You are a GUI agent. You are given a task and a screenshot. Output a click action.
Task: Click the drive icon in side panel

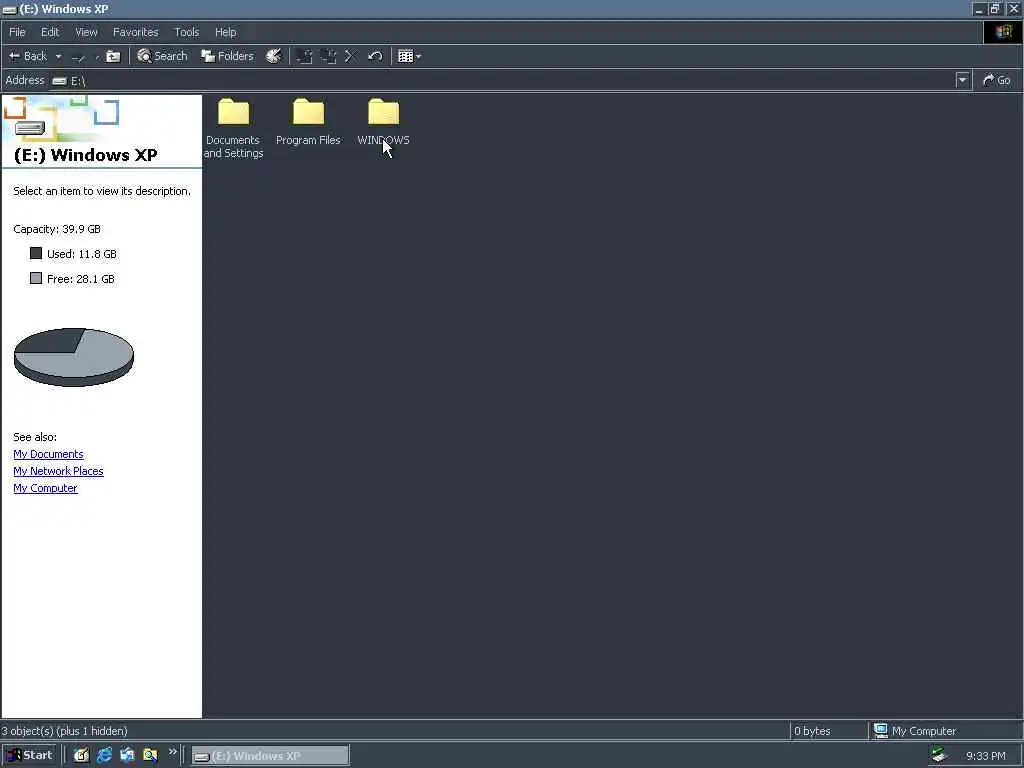pos(30,128)
